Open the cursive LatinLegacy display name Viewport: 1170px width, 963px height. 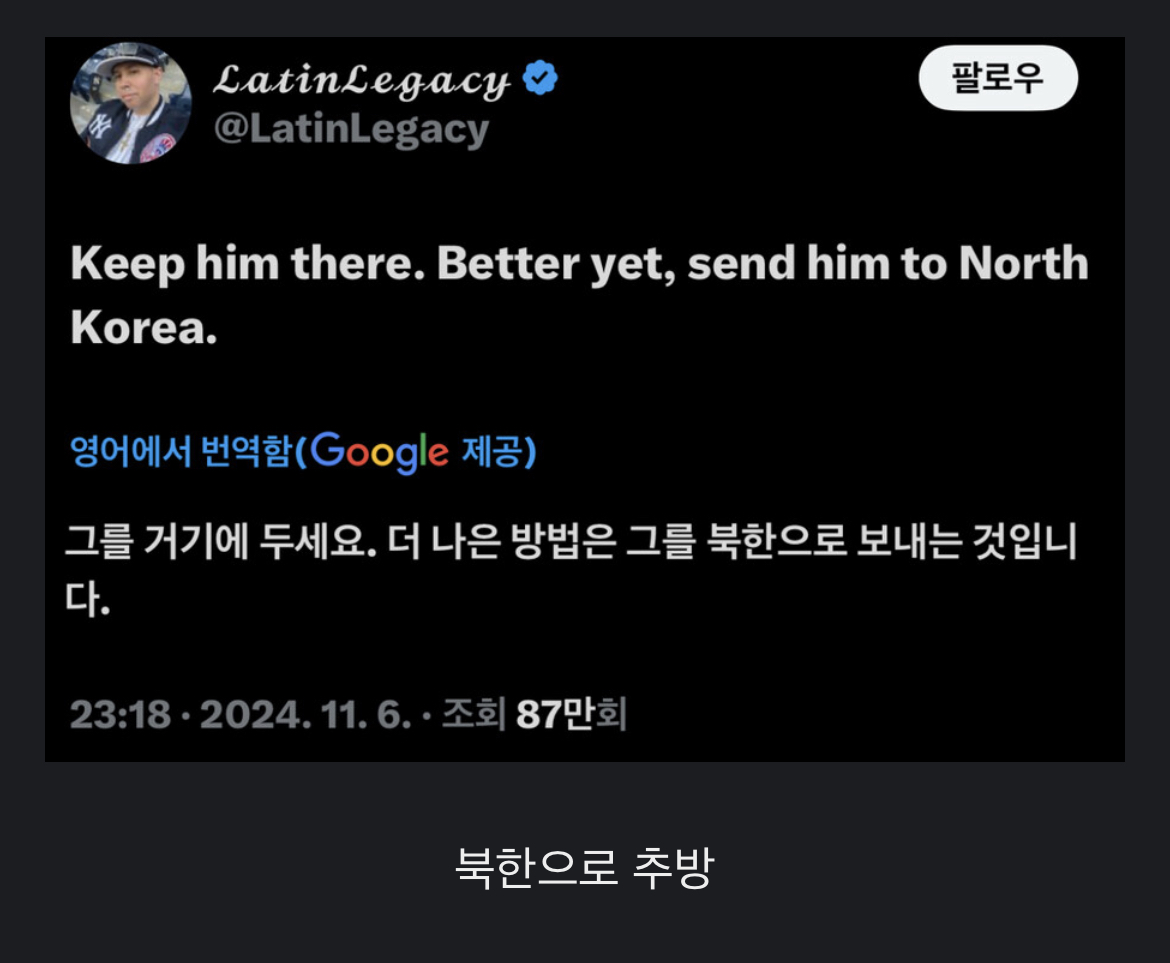point(362,80)
